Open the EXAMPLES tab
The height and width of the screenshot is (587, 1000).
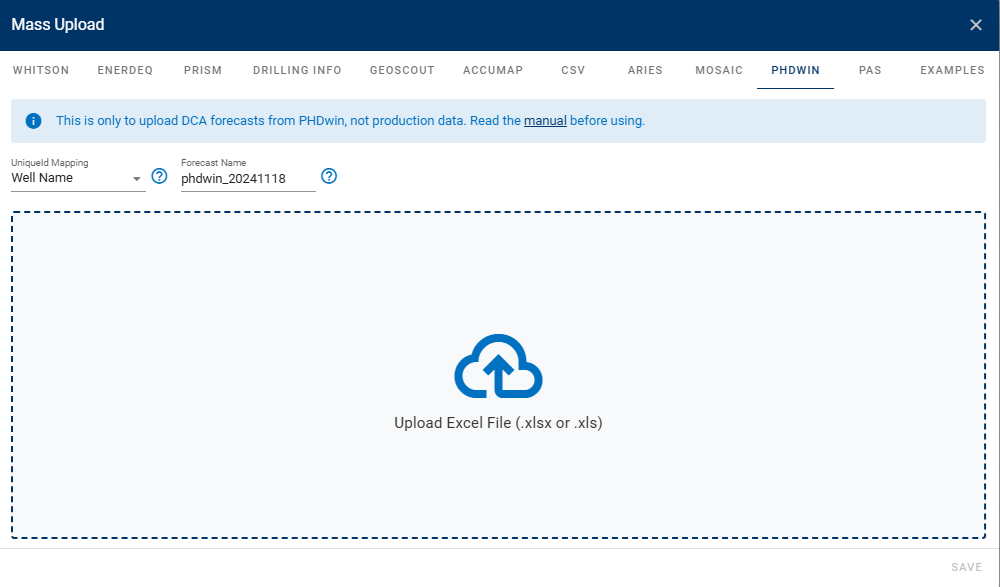tap(951, 70)
